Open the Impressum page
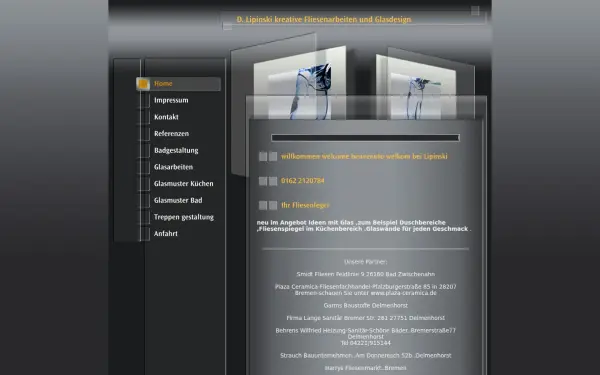Viewport: 600px width, 375px height. [x=171, y=100]
